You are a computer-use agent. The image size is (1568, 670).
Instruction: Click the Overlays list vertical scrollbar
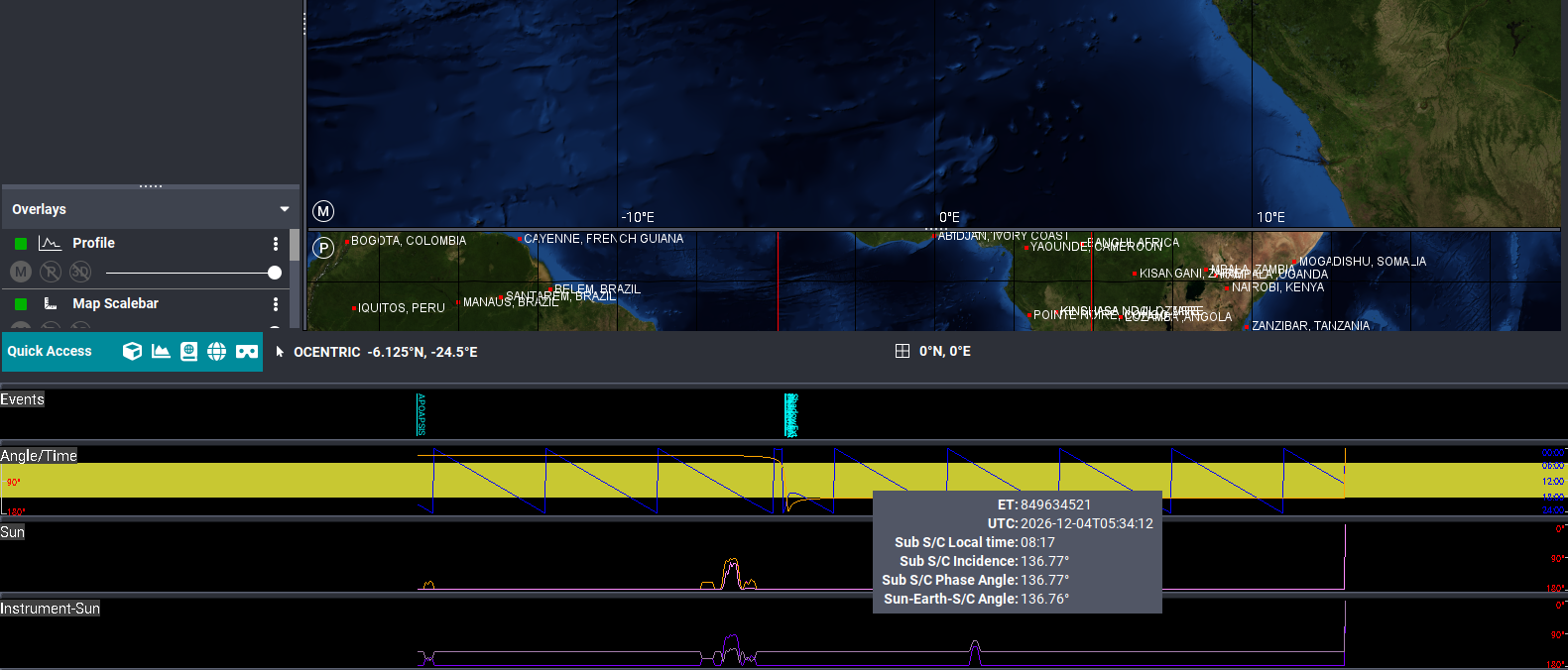pyautogui.click(x=295, y=245)
